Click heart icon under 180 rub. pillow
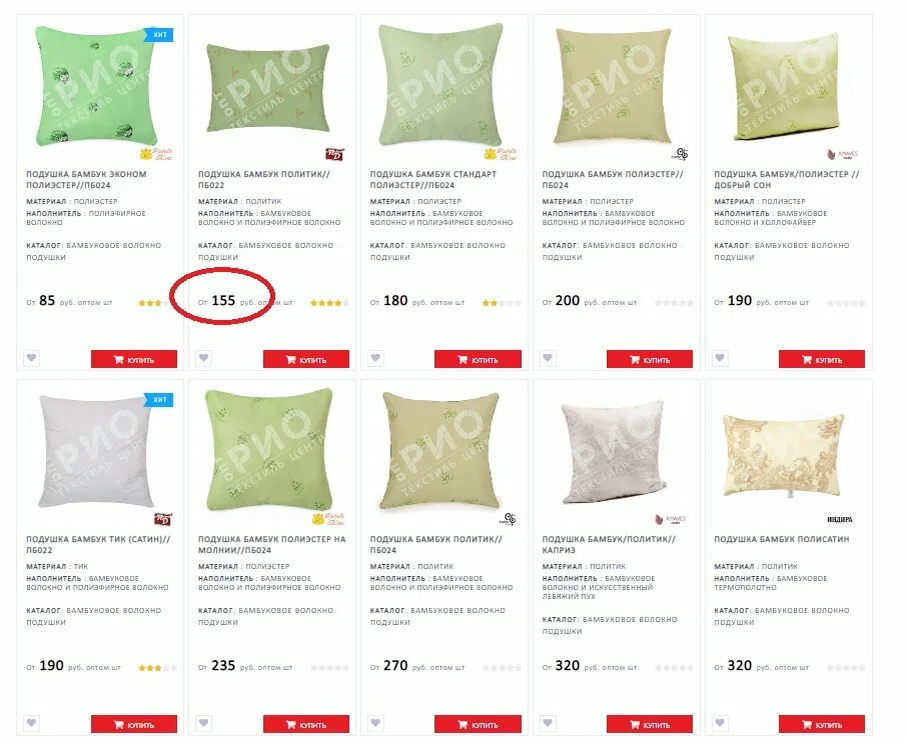 tap(376, 358)
